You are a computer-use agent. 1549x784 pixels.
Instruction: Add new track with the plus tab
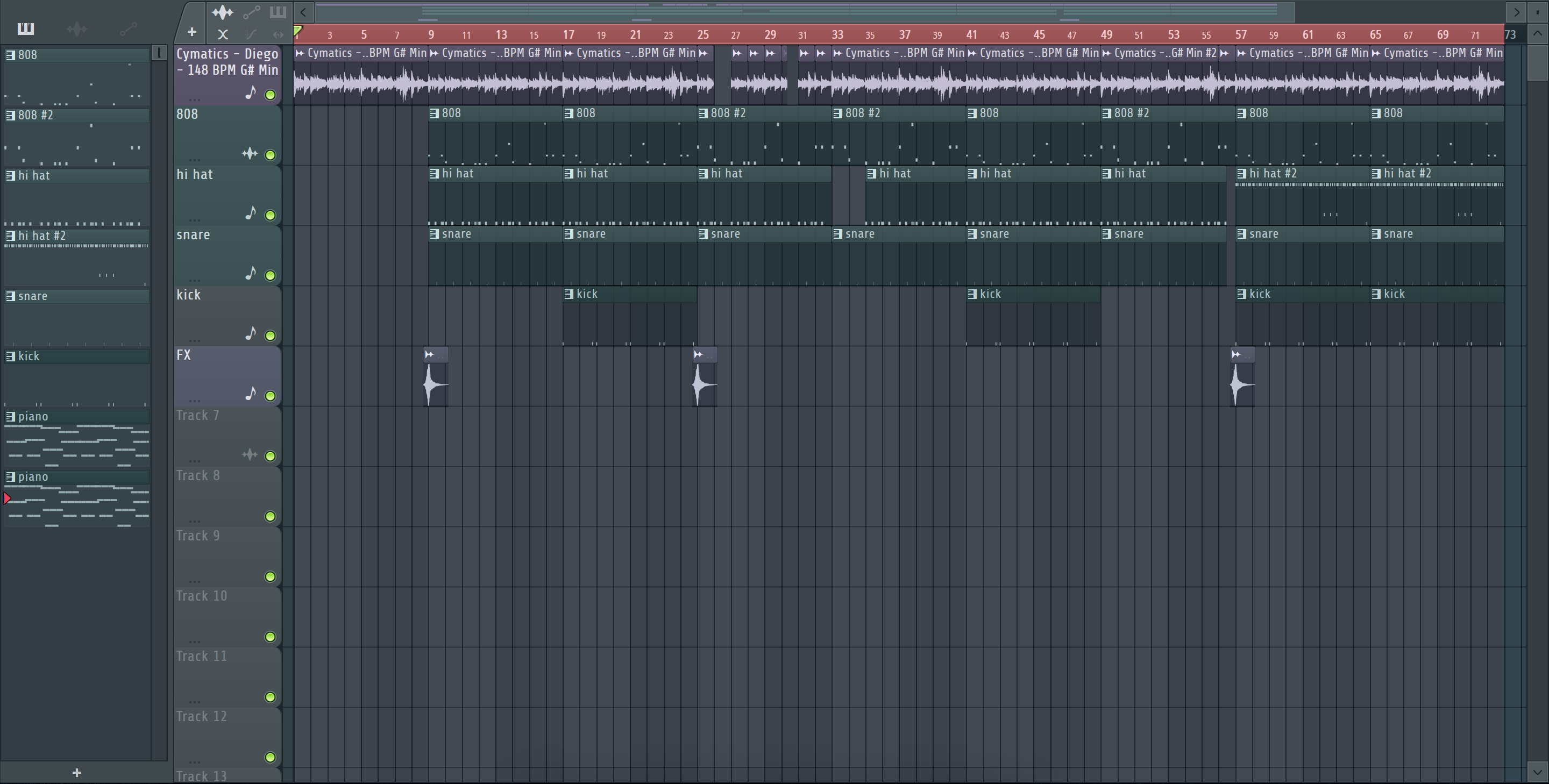click(x=192, y=31)
